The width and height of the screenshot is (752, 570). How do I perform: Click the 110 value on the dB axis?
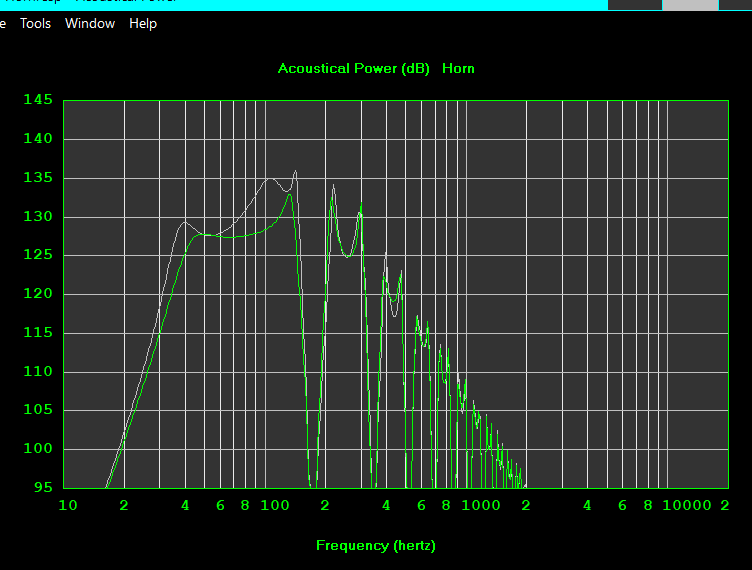pyautogui.click(x=38, y=371)
